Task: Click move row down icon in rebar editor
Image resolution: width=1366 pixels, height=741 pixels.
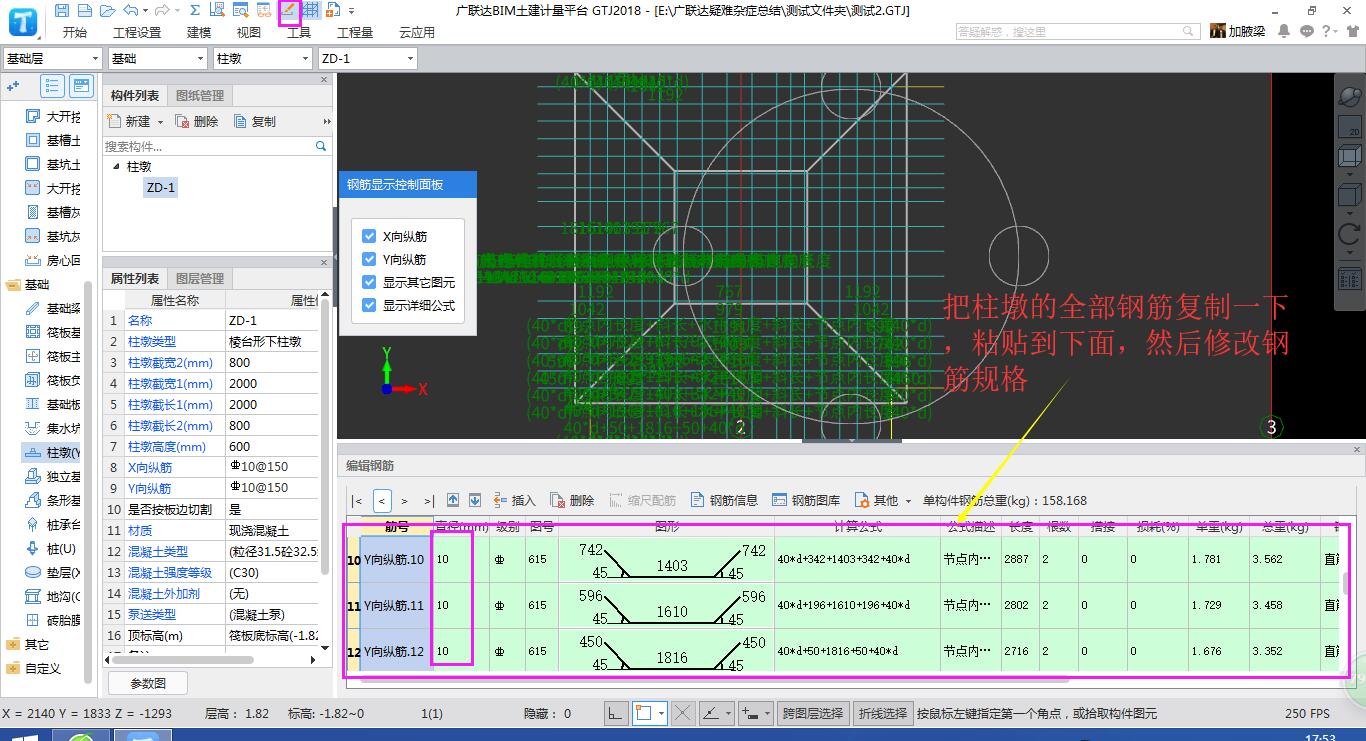Action: pyautogui.click(x=475, y=500)
